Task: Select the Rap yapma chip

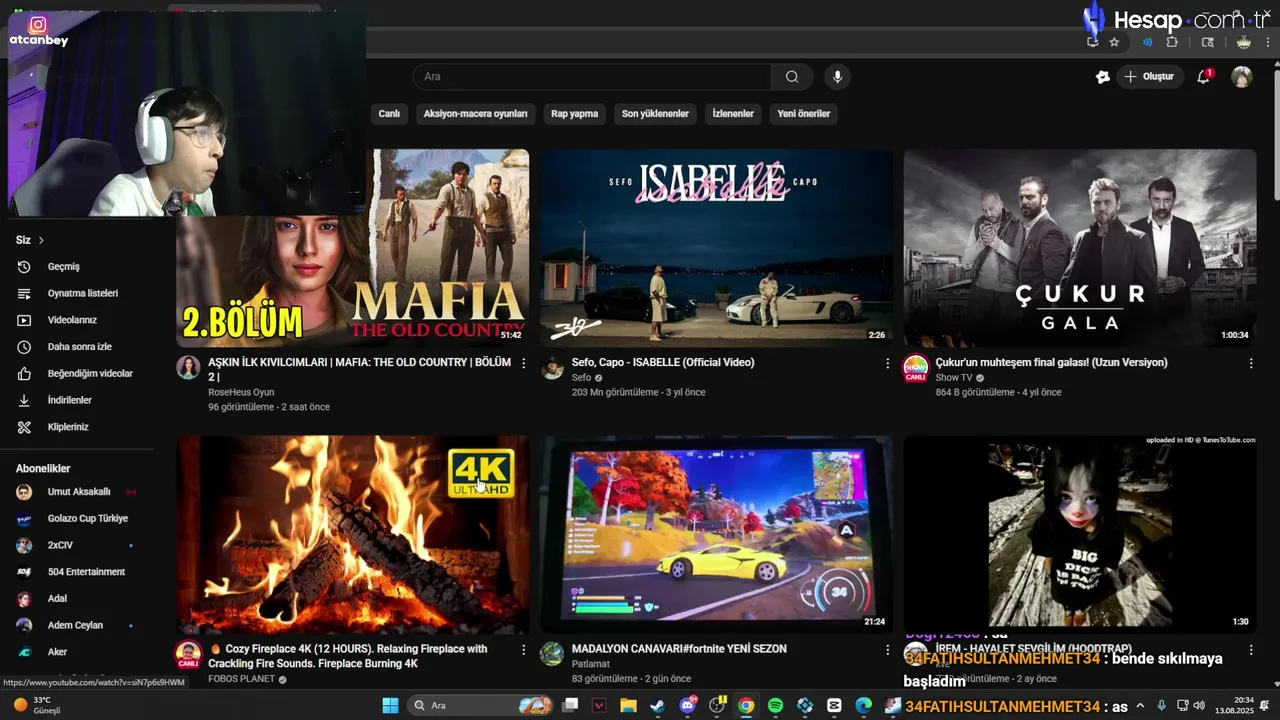Action: (574, 114)
